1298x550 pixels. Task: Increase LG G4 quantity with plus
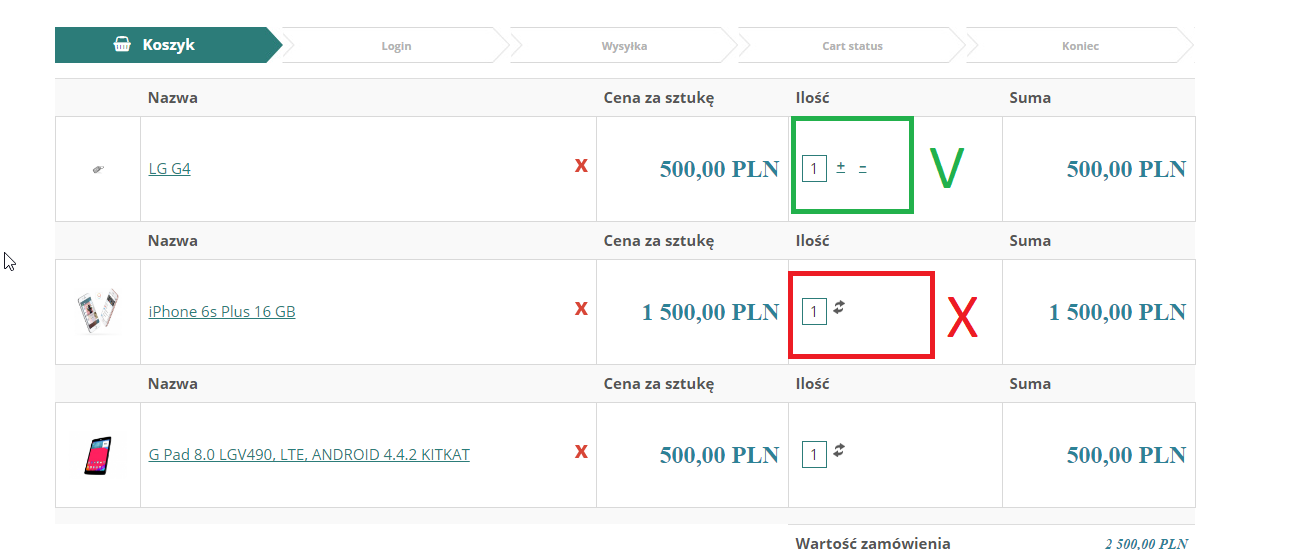click(841, 168)
